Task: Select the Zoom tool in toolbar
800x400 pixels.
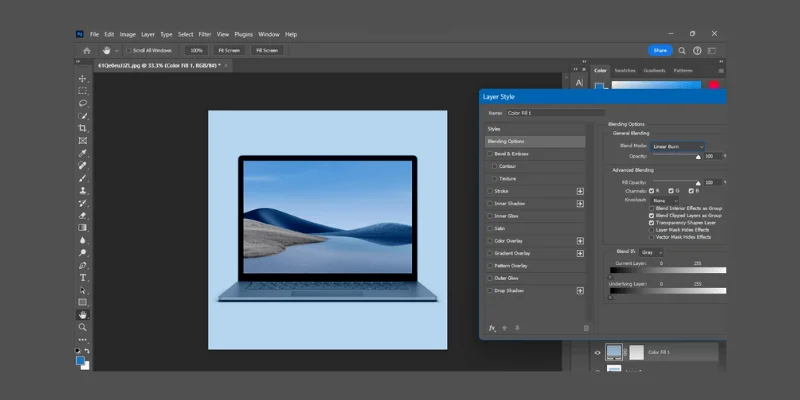Action: click(x=83, y=327)
